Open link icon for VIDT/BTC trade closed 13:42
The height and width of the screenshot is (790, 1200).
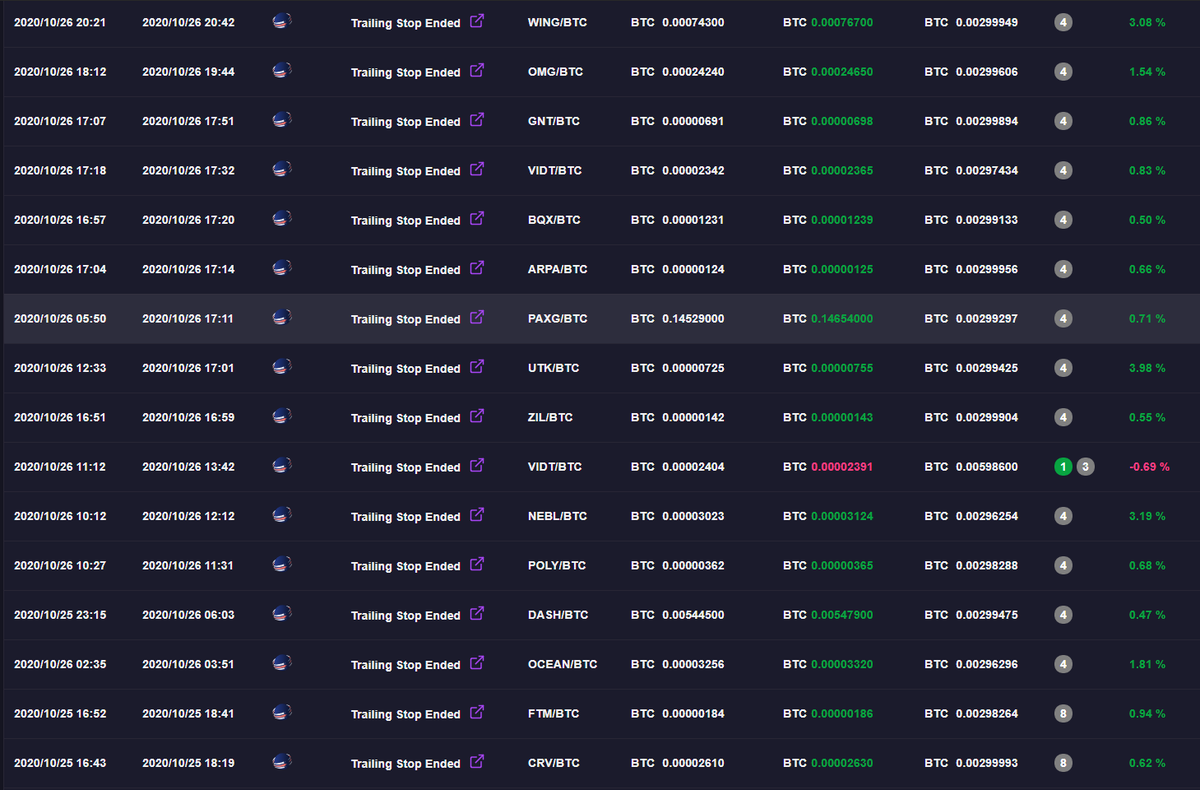[477, 465]
